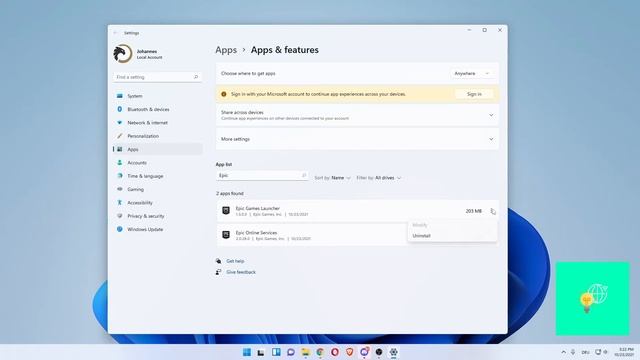640x360 pixels.
Task: Click the Apps & features page title
Action: (x=285, y=50)
